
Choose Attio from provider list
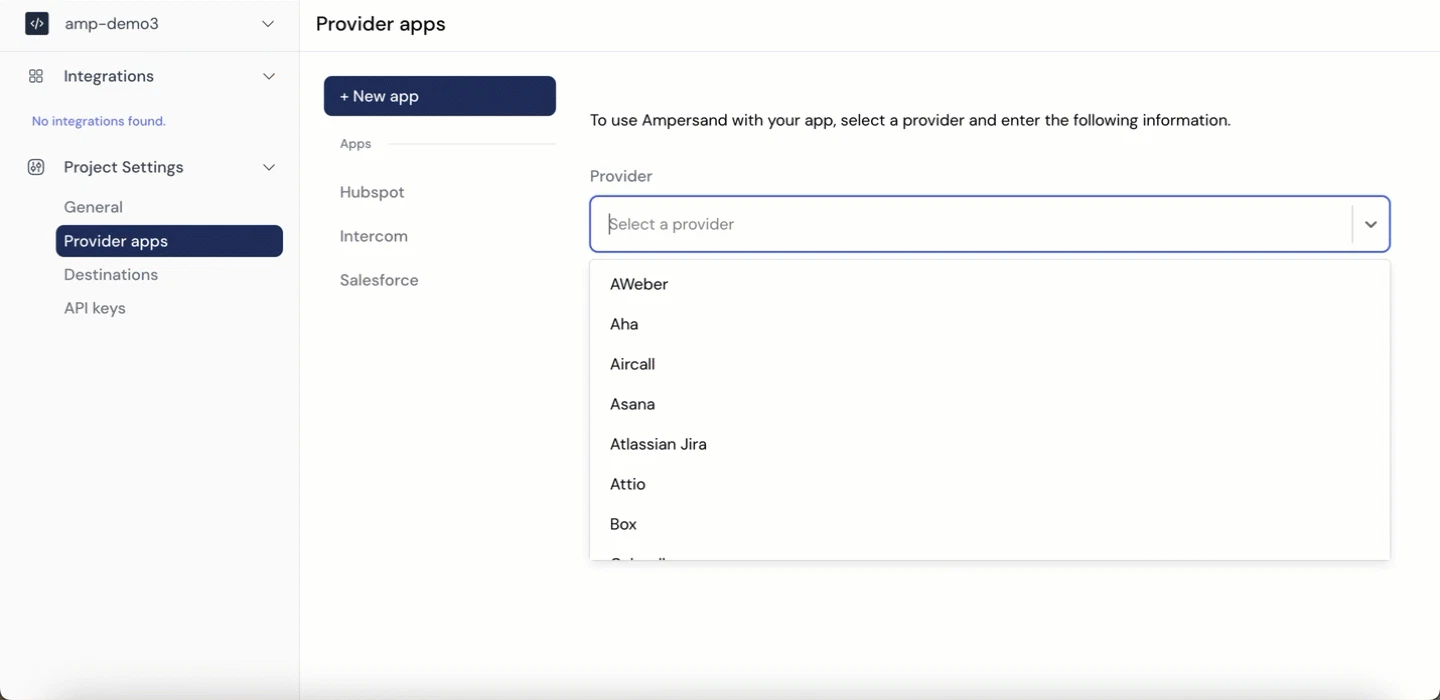pos(990,484)
